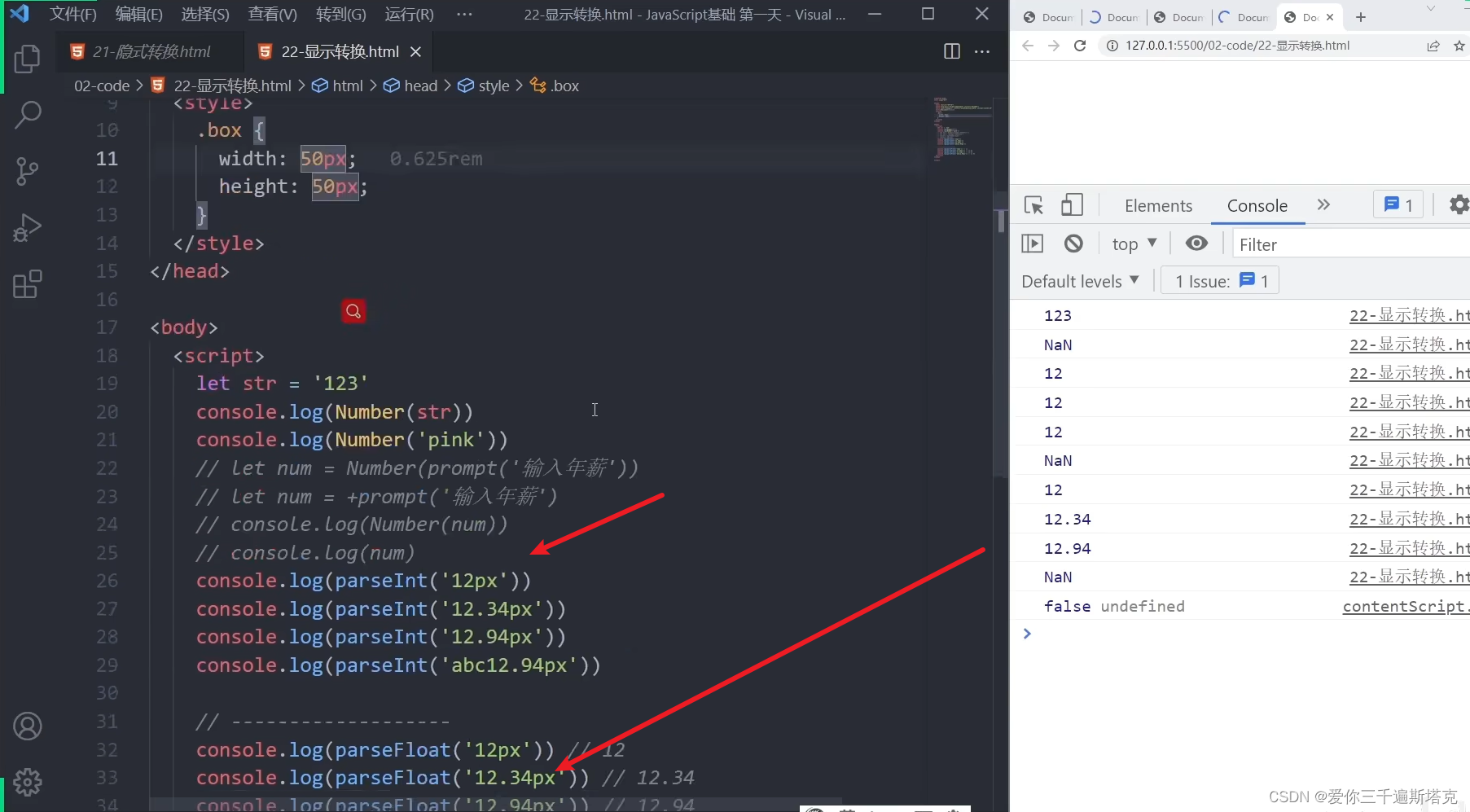Screen dimensions: 1470x812
Task: Open the Extensions view
Action: (28, 283)
